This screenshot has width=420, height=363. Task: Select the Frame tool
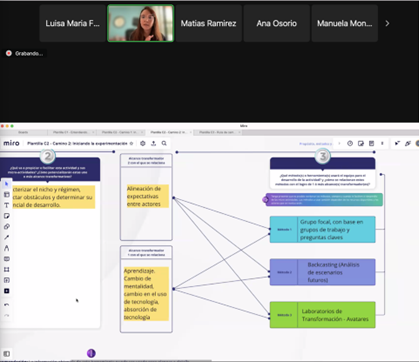6,269
